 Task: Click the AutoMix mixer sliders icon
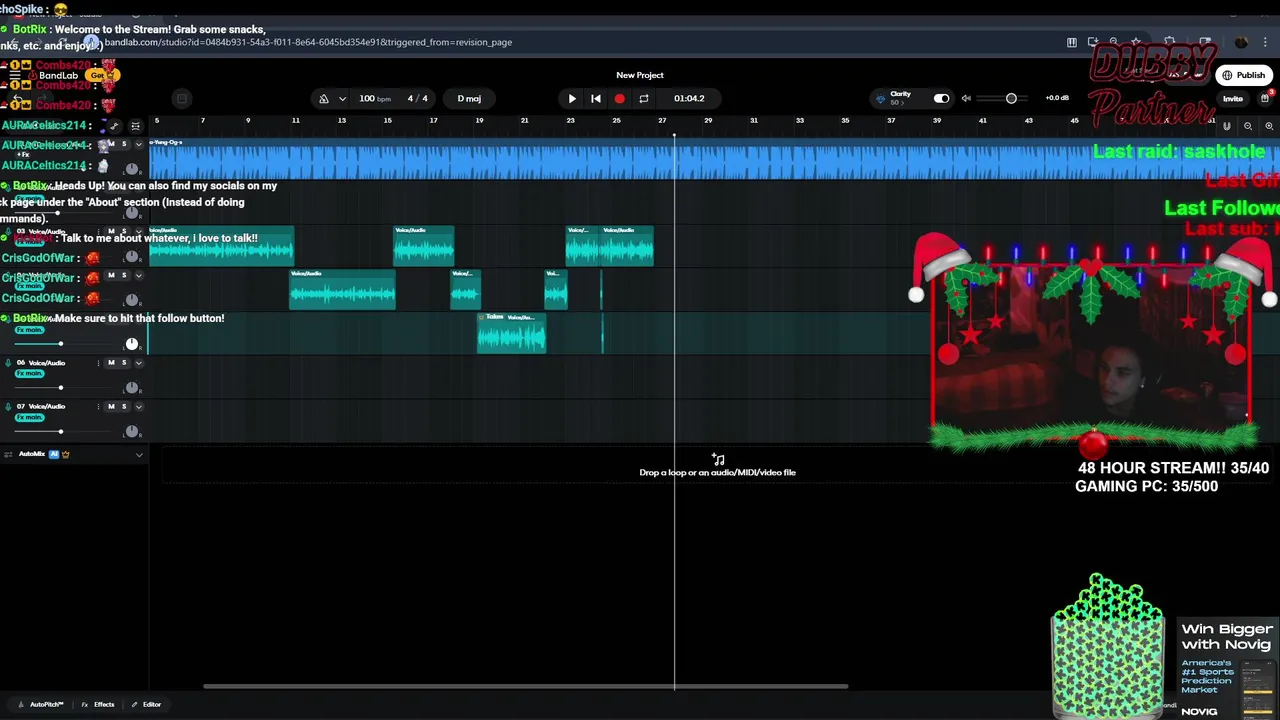tap(8, 454)
